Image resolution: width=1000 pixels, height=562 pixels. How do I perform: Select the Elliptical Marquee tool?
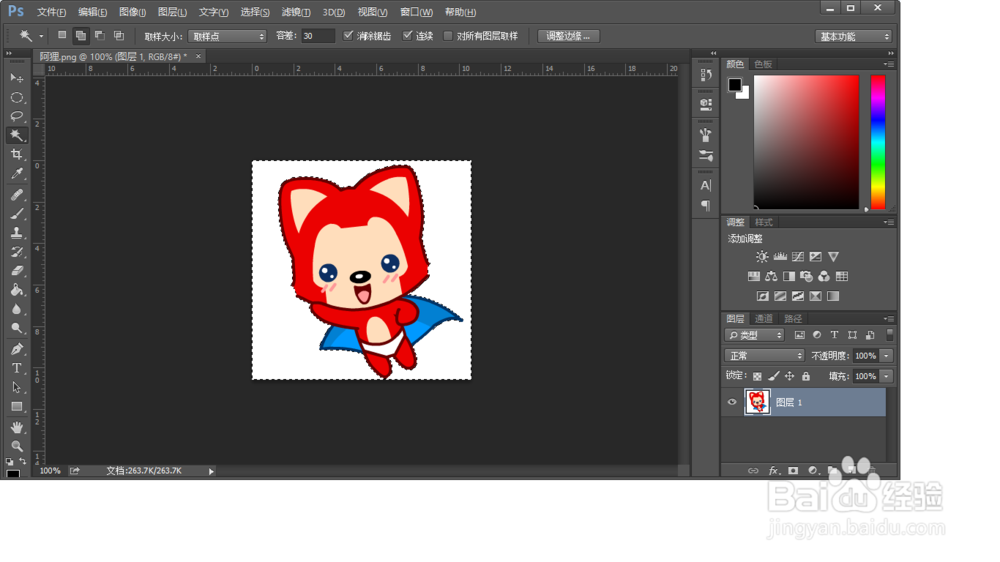click(17, 98)
